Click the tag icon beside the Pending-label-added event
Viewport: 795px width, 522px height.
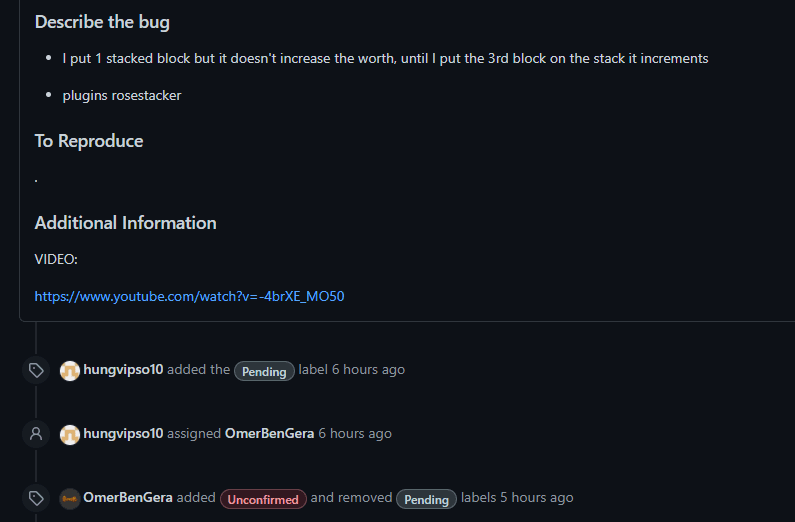click(36, 370)
